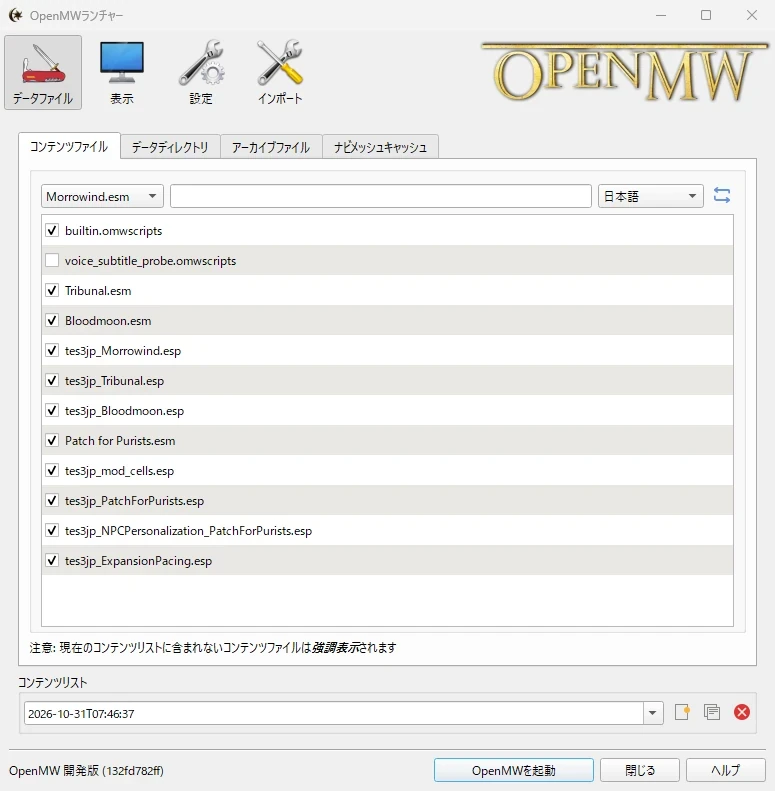Select the tes3jp_Bloodmoon.esp file name
Image resolution: width=775 pixels, height=791 pixels.
click(x=124, y=411)
